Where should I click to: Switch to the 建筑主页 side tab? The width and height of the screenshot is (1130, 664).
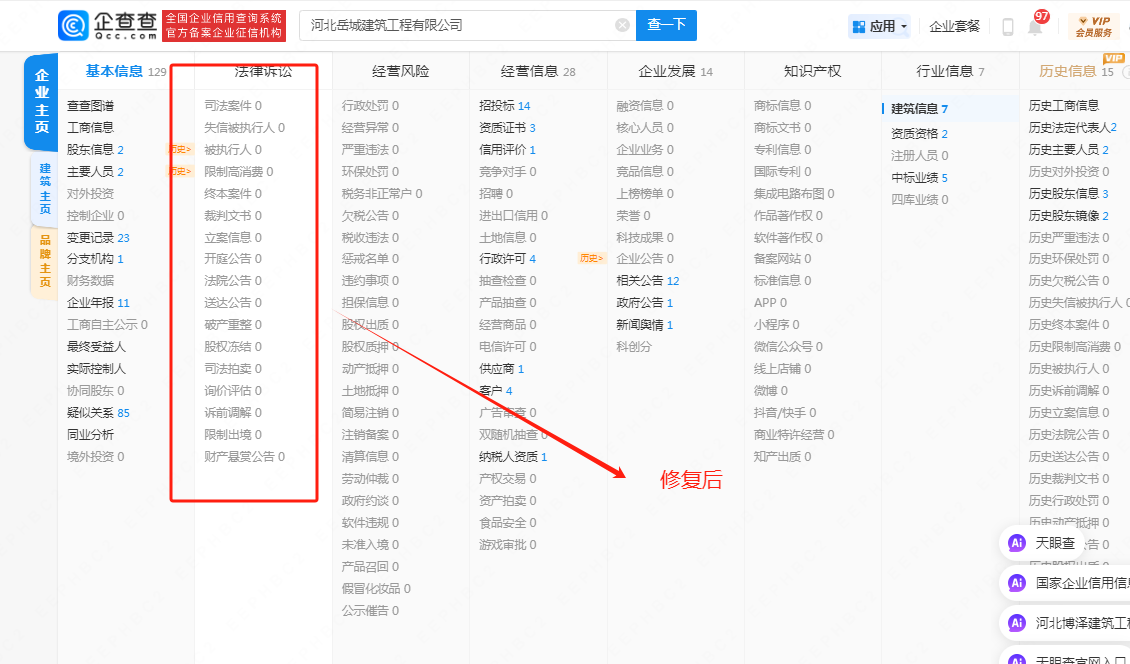pyautogui.click(x=44, y=189)
